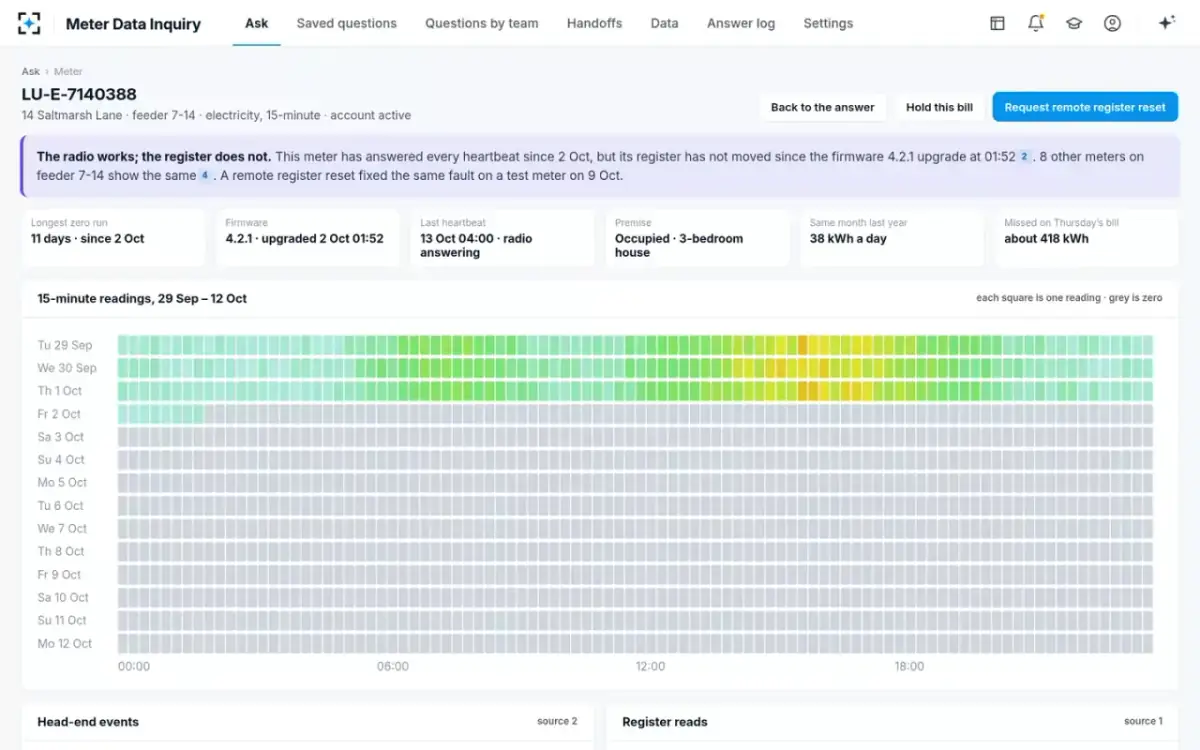Click the Tu 29 Sep row label
Screen dimensions: 1200x750
[x=65, y=345]
